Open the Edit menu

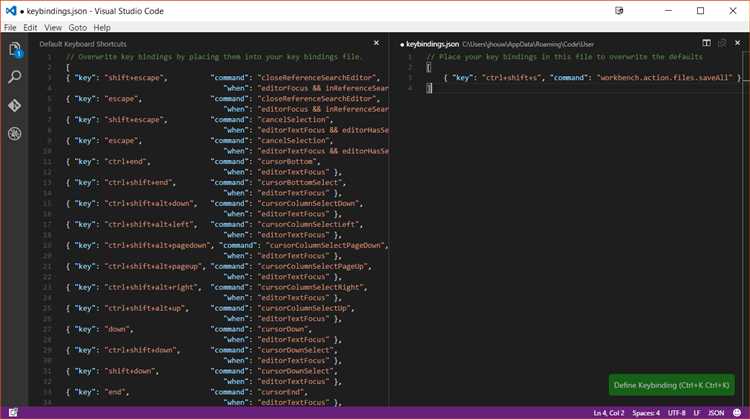31,27
